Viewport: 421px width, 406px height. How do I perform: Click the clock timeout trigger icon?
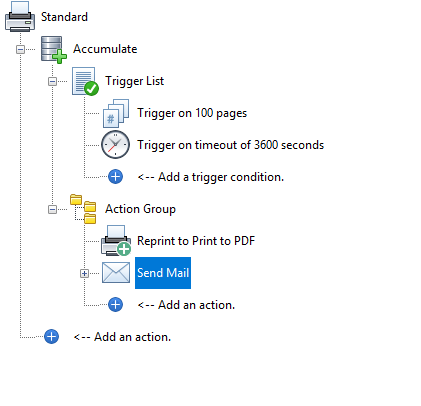(x=115, y=145)
